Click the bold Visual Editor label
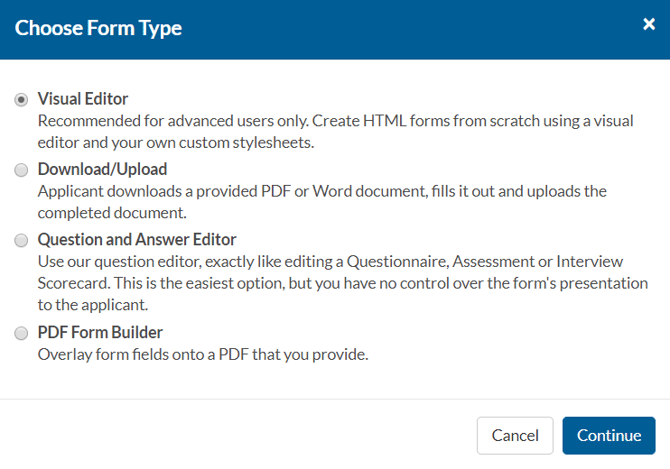 pyautogui.click(x=83, y=99)
